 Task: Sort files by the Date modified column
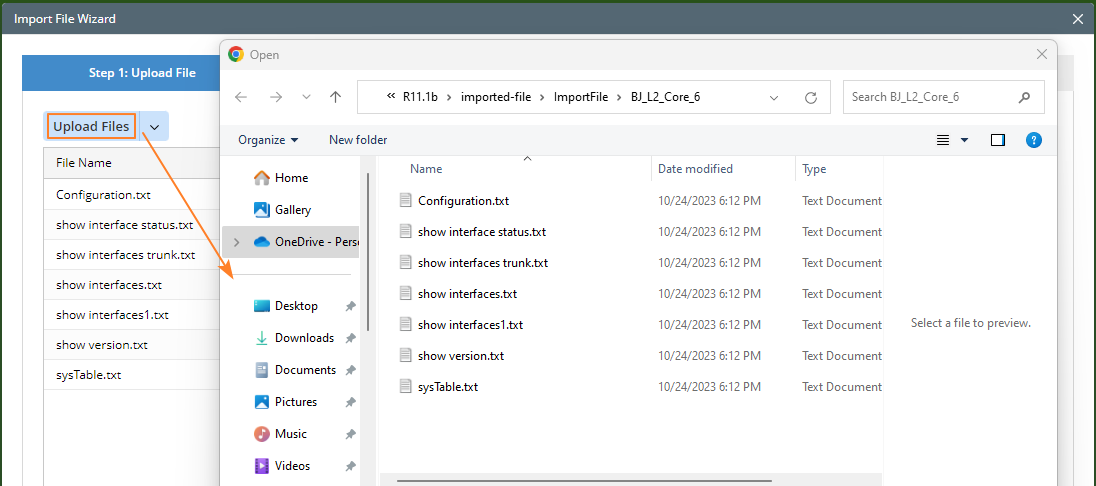(x=696, y=169)
